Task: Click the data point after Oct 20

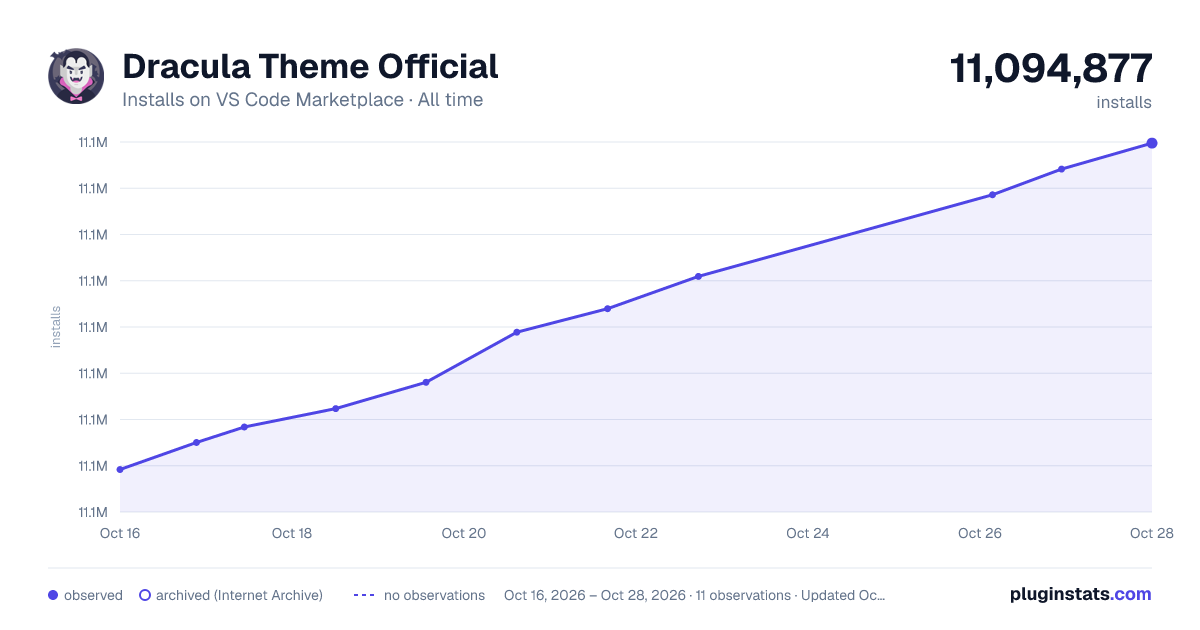Action: pyautogui.click(x=517, y=332)
